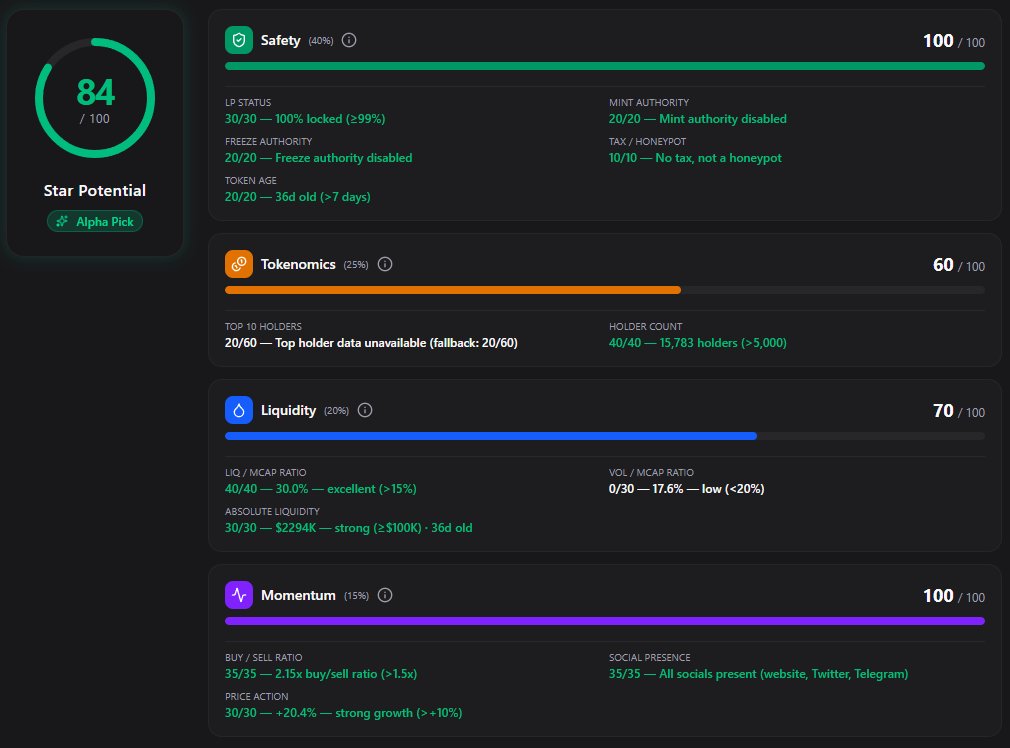Click the Liquidity 70 / 100 score
1010x748 pixels.
pyautogui.click(x=958, y=411)
